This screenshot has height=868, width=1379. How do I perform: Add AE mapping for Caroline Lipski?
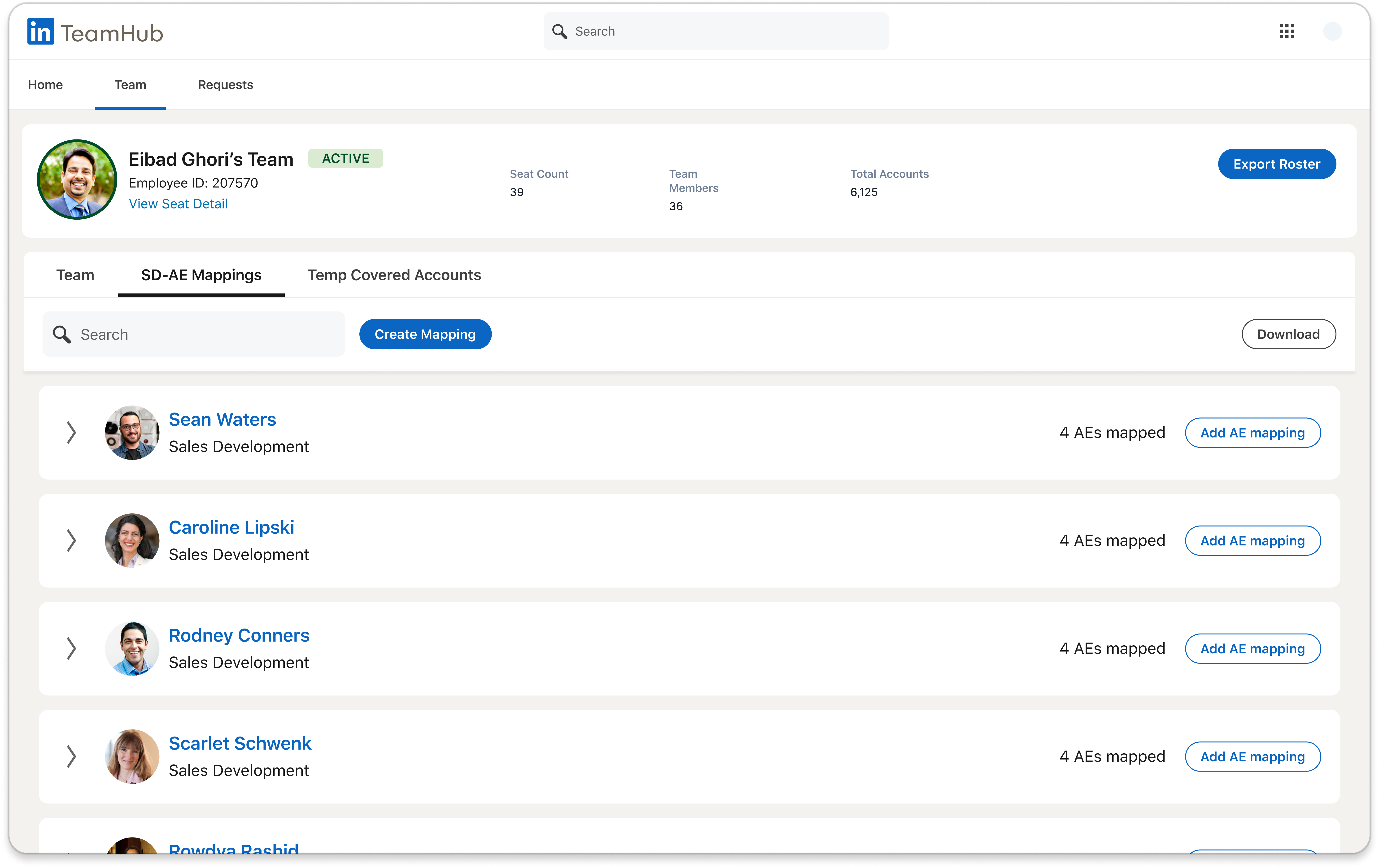click(x=1252, y=541)
